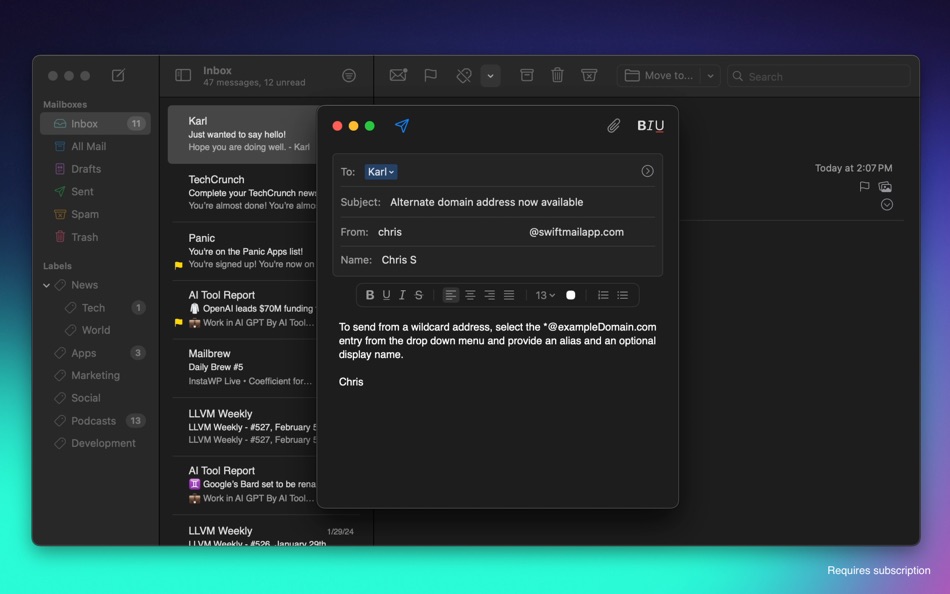The width and height of the screenshot is (950, 594).
Task: Click the trash delete icon in toolbar
Action: coord(557,76)
